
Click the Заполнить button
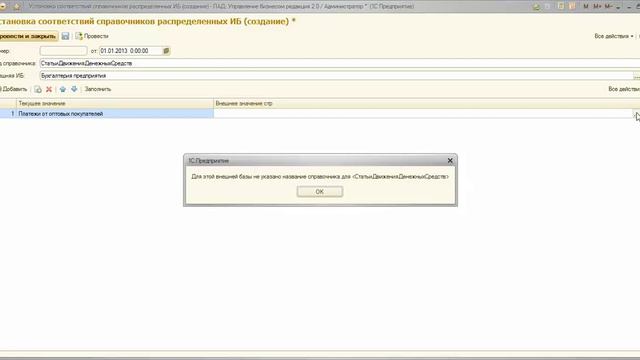[98, 89]
